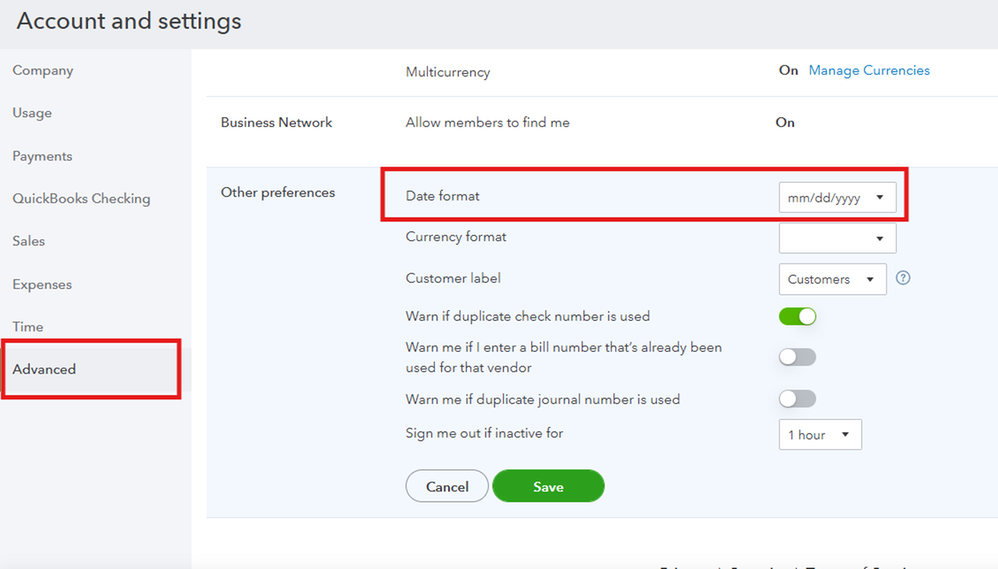Open QuickBooks Checking settings
Viewport: 998px width, 569px height.
point(81,199)
